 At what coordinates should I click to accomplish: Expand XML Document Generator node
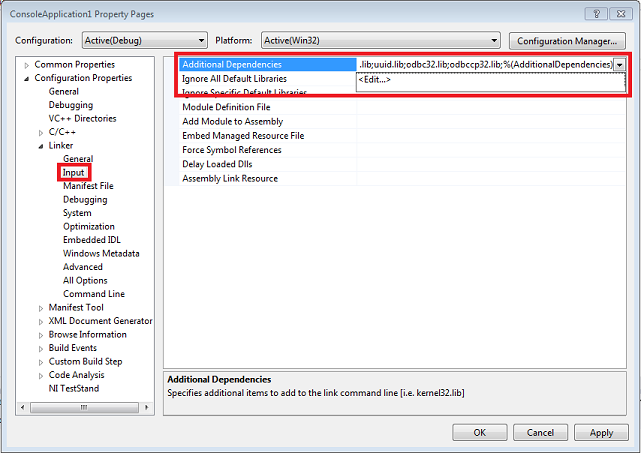41,322
